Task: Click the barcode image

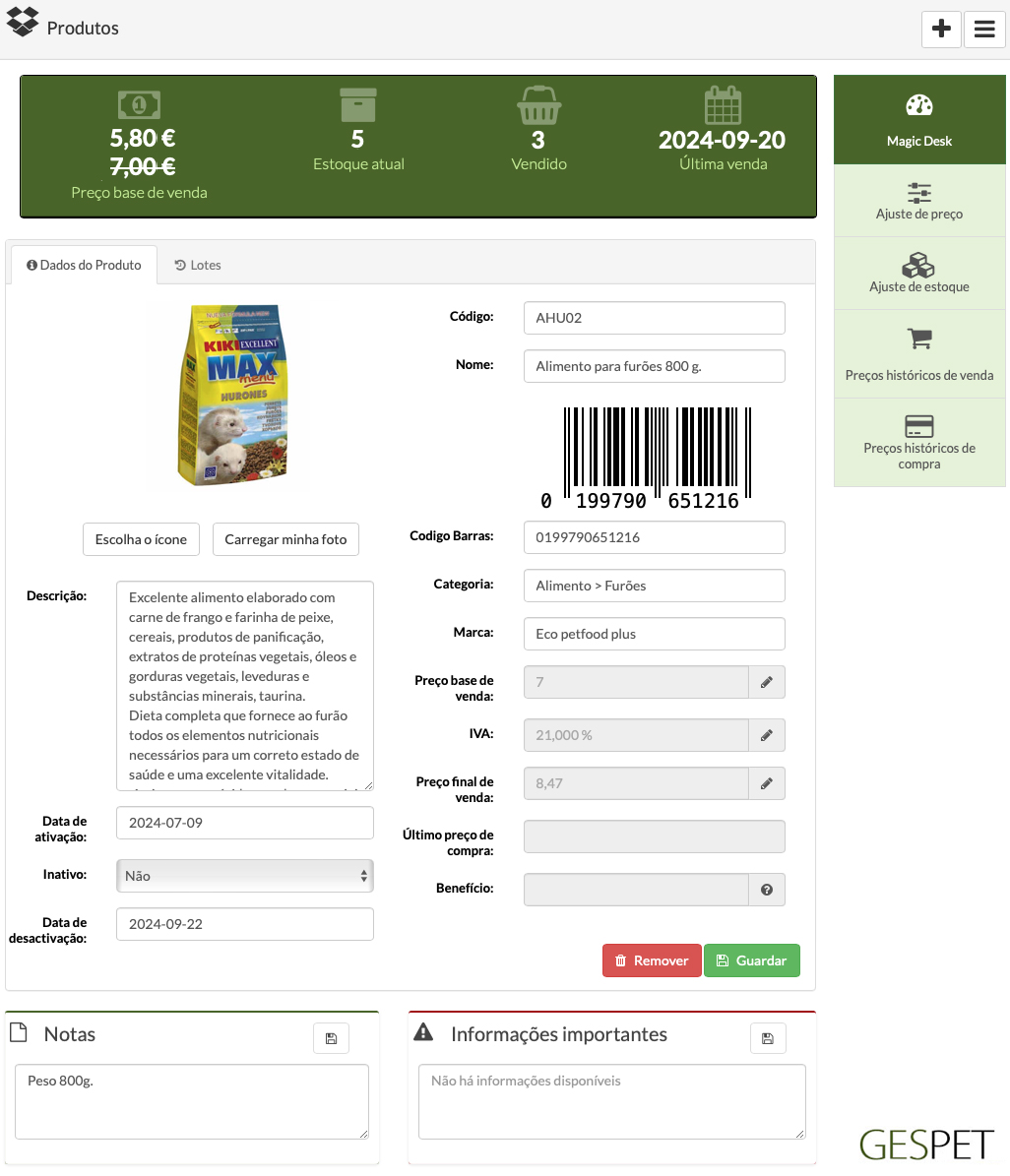Action: click(646, 459)
